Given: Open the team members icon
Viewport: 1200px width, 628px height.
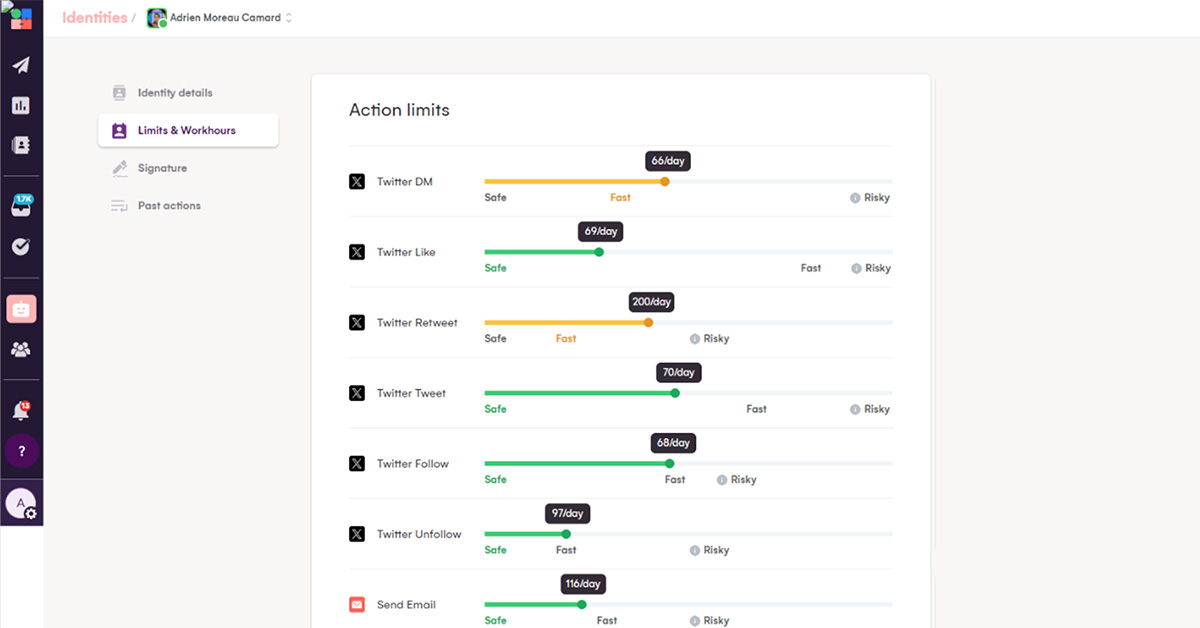Looking at the screenshot, I should 21,349.
